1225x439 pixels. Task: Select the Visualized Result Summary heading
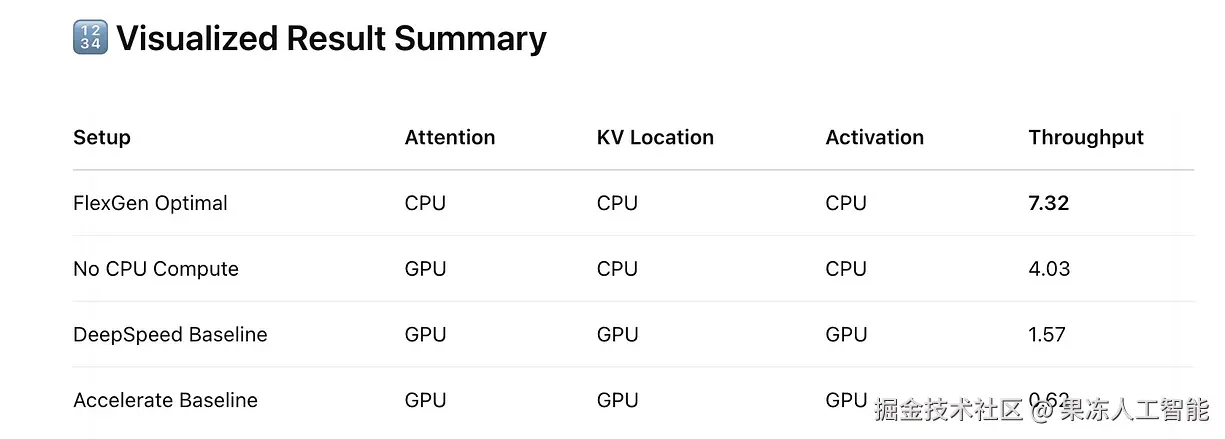[331, 38]
